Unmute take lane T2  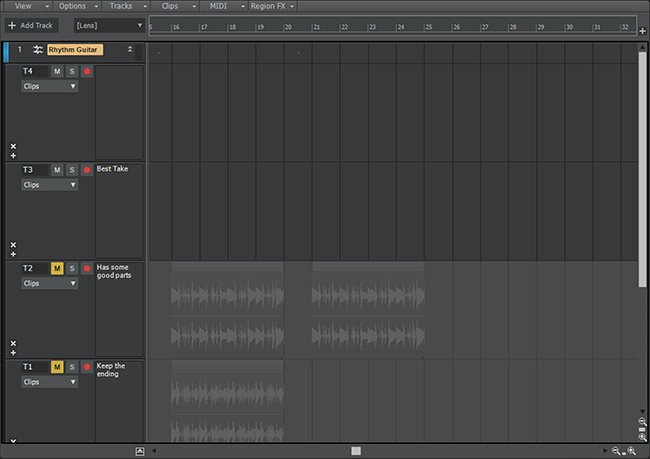57,268
